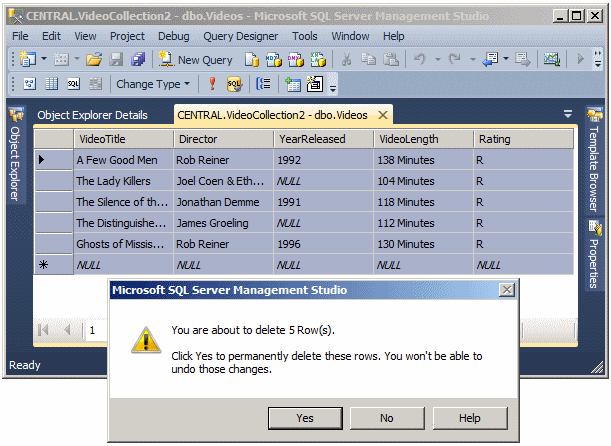Click the Activity Monitor icon

(552, 59)
